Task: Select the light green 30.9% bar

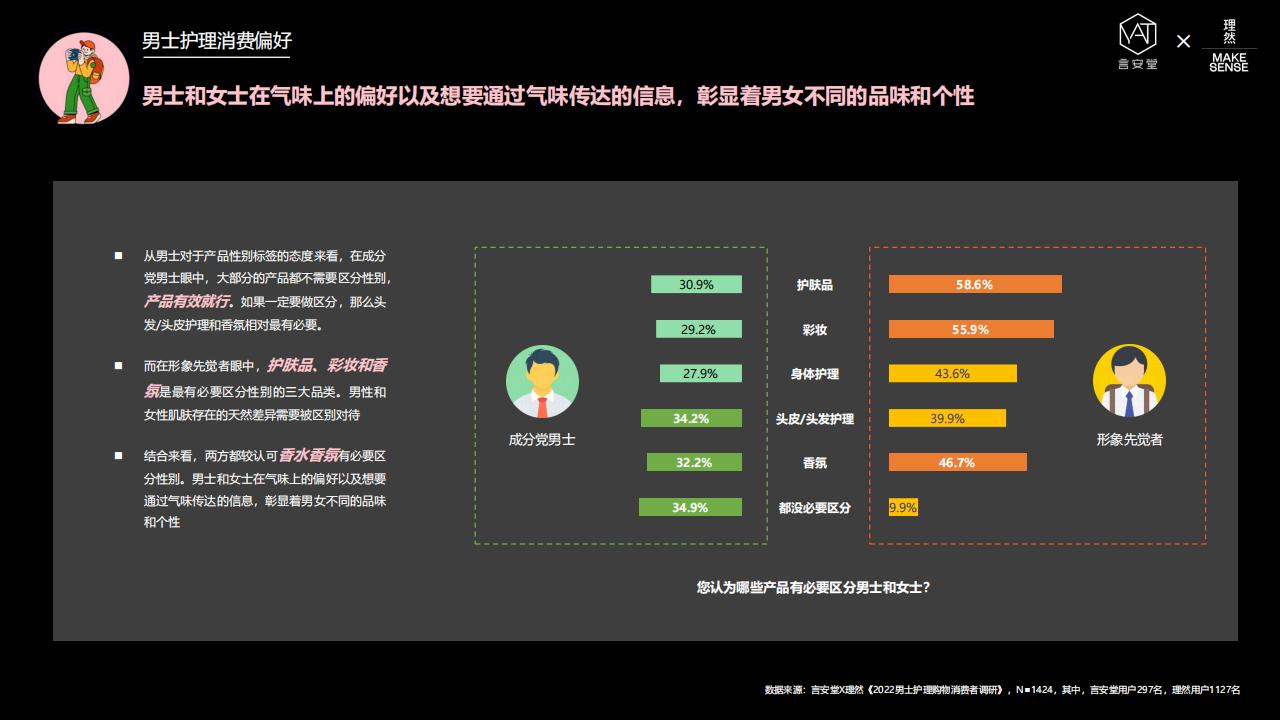Action: 696,285
